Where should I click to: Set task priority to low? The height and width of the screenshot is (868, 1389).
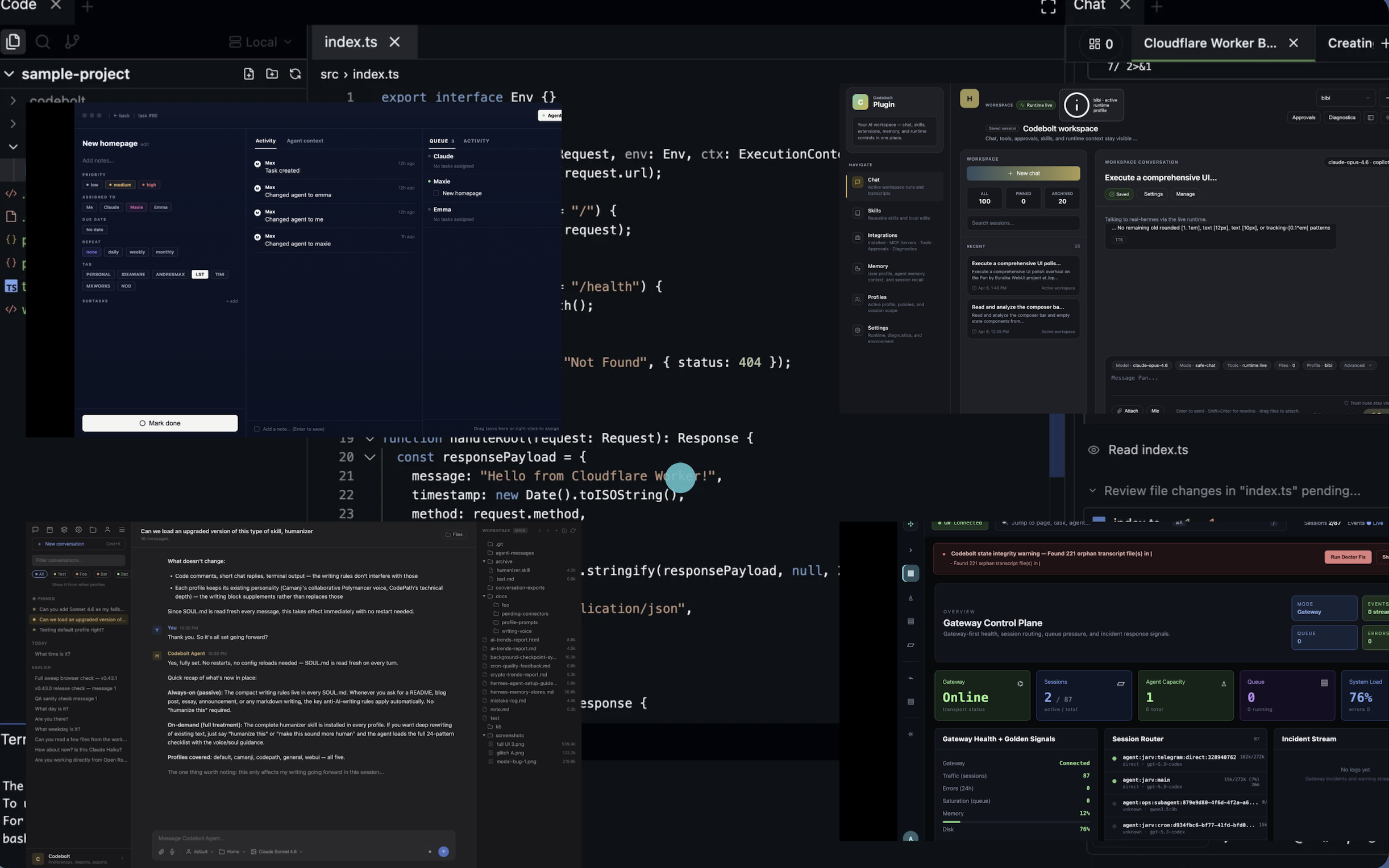click(x=93, y=185)
